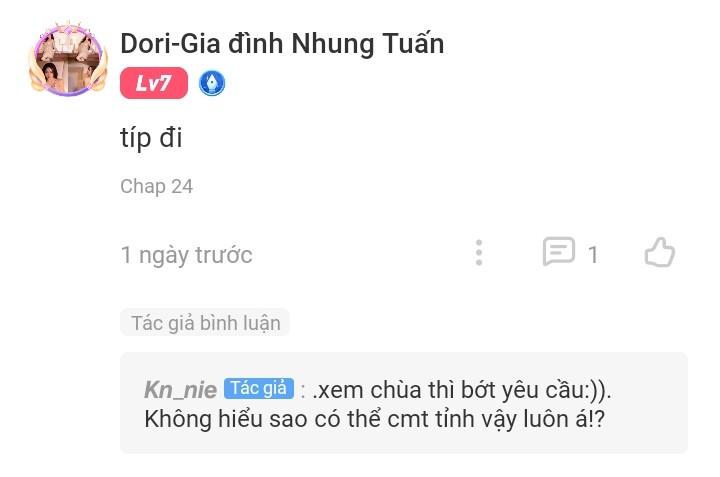Go to Chap 24 link
This screenshot has width=720, height=477.
[x=157, y=186]
